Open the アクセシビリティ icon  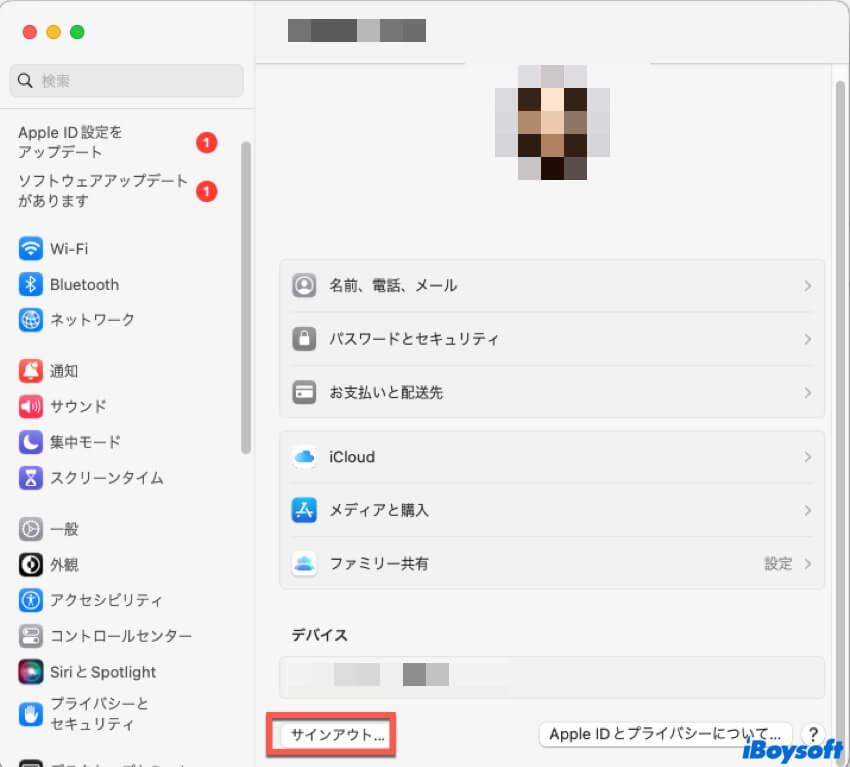30,601
